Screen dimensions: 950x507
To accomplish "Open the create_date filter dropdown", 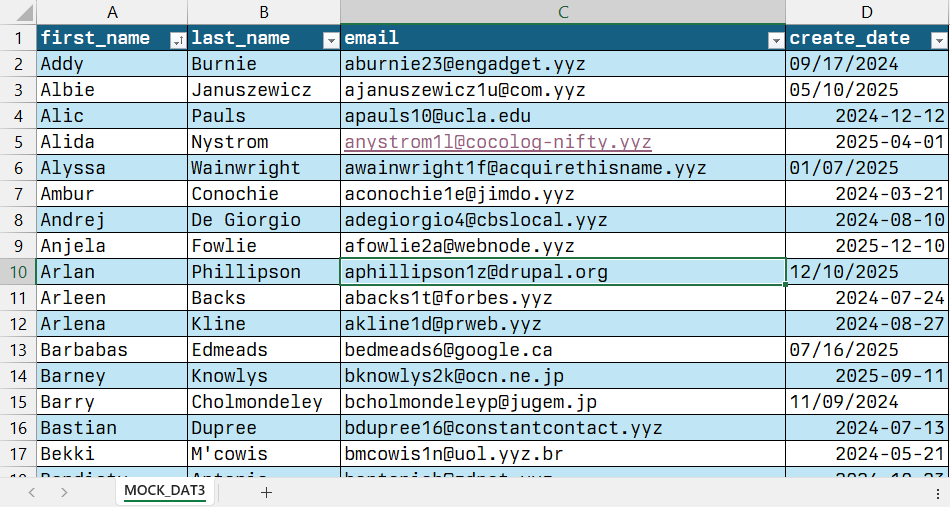I will pos(938,39).
